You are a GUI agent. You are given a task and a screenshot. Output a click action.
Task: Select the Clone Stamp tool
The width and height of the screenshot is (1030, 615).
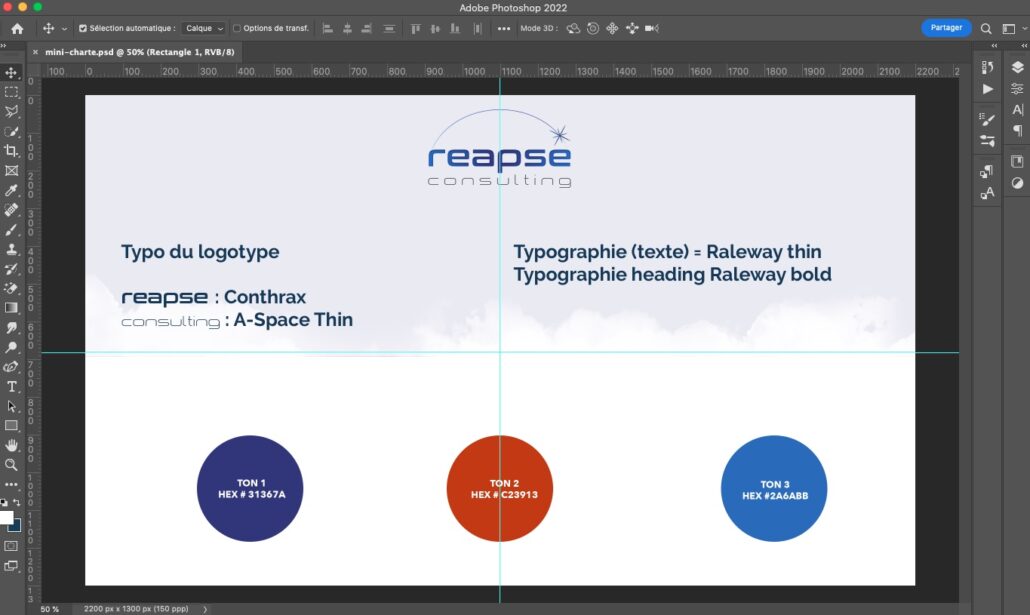coord(11,249)
